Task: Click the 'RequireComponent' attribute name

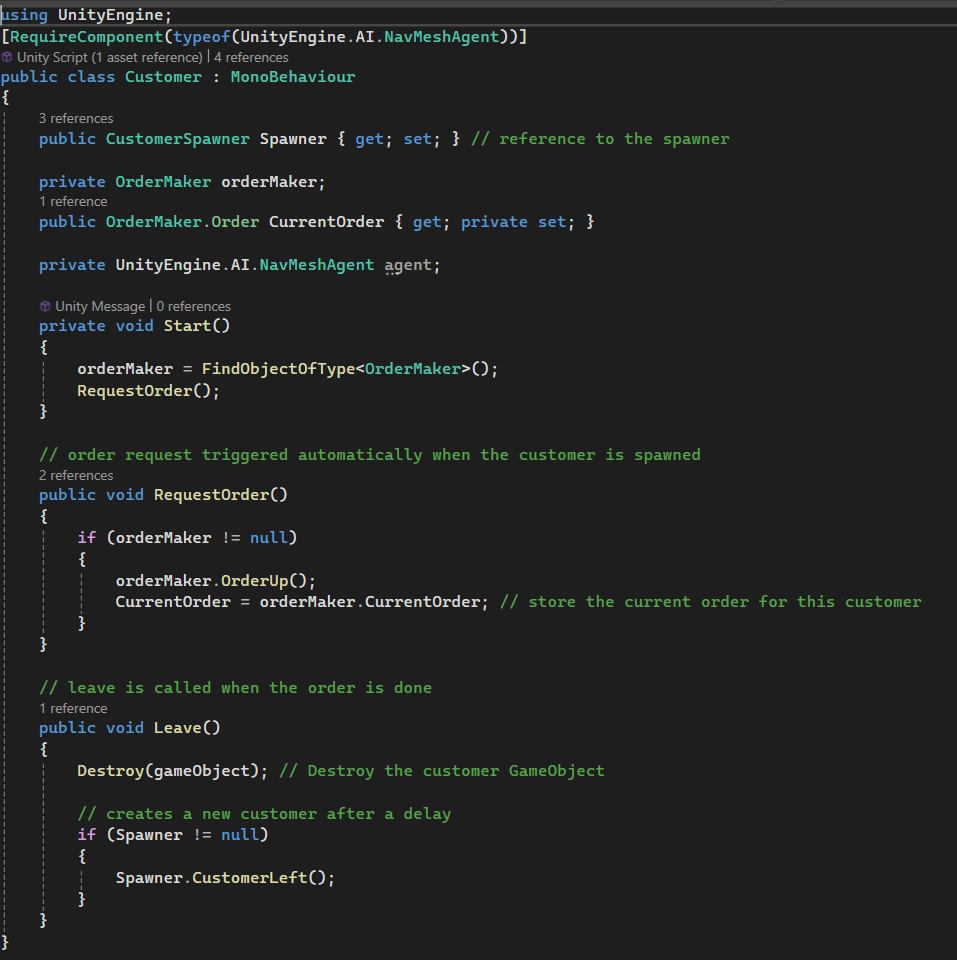Action: tap(86, 37)
